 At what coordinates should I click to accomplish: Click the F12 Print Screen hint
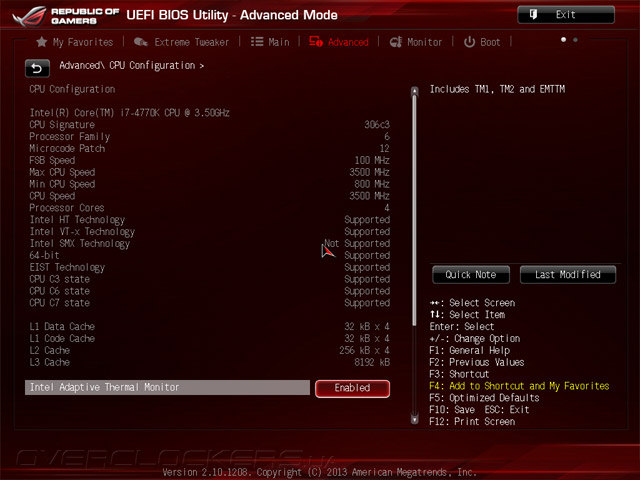[472, 422]
